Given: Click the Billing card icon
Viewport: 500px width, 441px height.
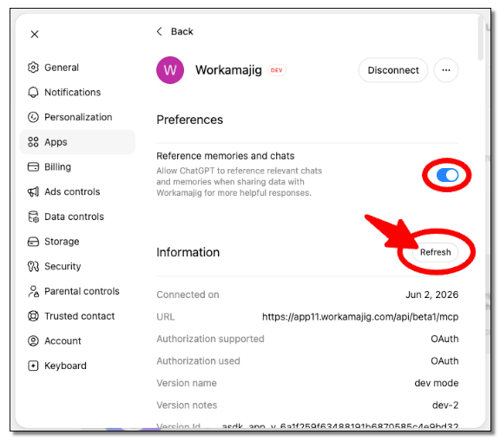Looking at the screenshot, I should click(33, 167).
